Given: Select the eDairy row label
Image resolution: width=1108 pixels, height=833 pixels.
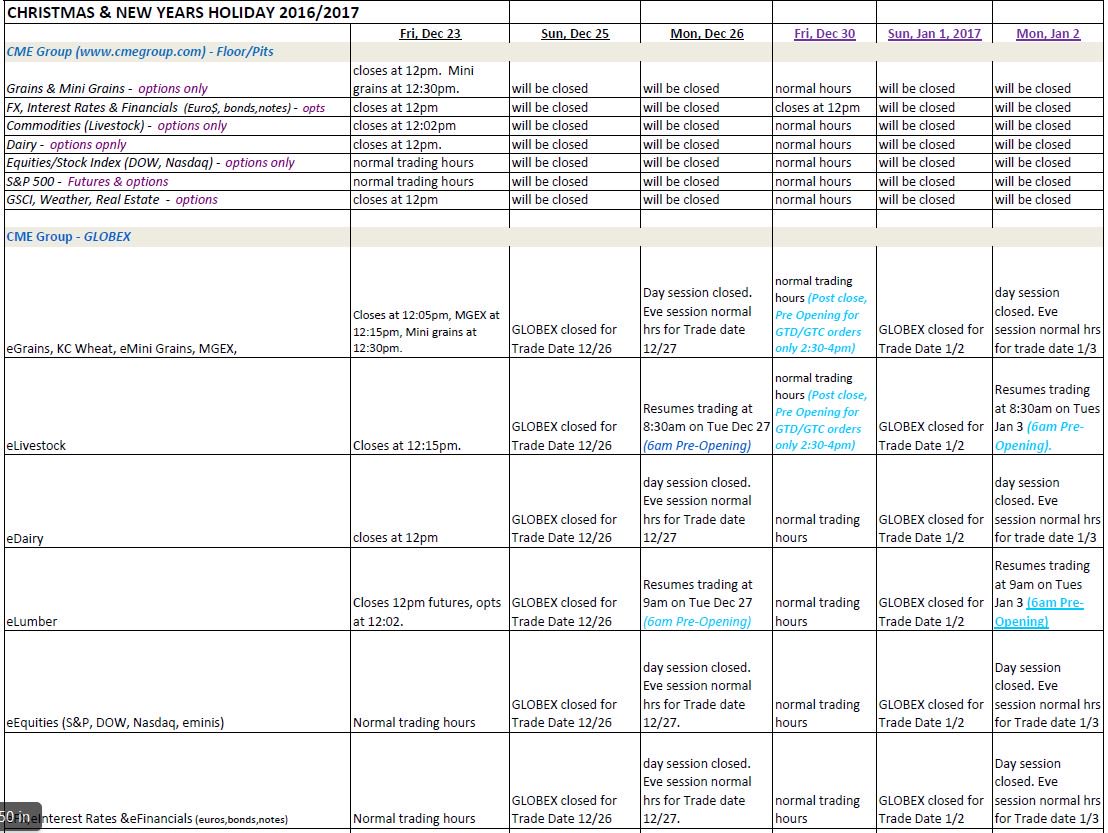Looking at the screenshot, I should pos(25,538).
